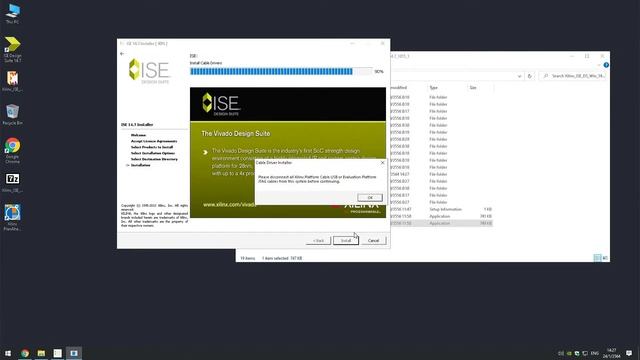The width and height of the screenshot is (640, 360).
Task: Click the active installer taskbar icon
Action: [74, 353]
